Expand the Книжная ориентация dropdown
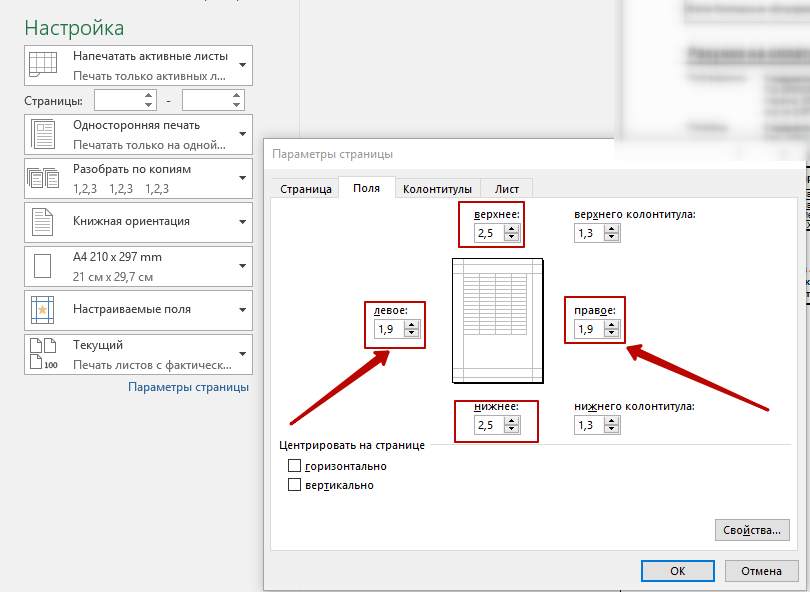810x592 pixels. click(242, 222)
